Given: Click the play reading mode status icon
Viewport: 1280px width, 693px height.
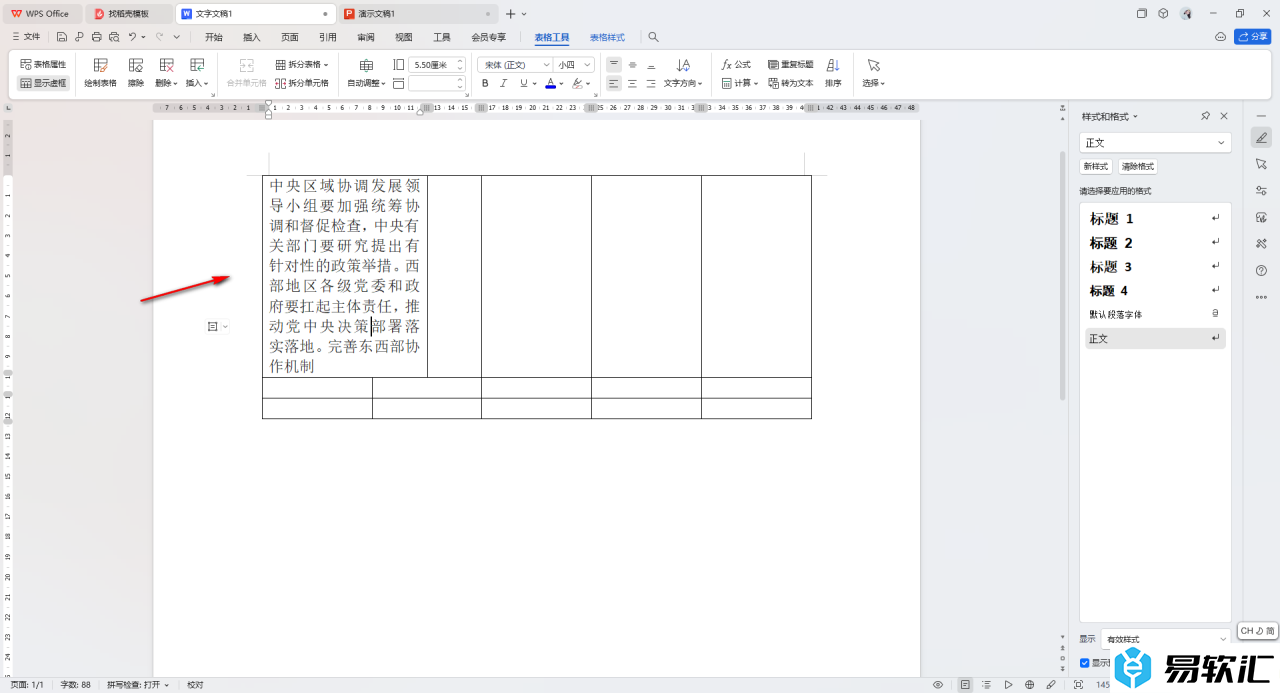Looking at the screenshot, I should pos(1008,685).
